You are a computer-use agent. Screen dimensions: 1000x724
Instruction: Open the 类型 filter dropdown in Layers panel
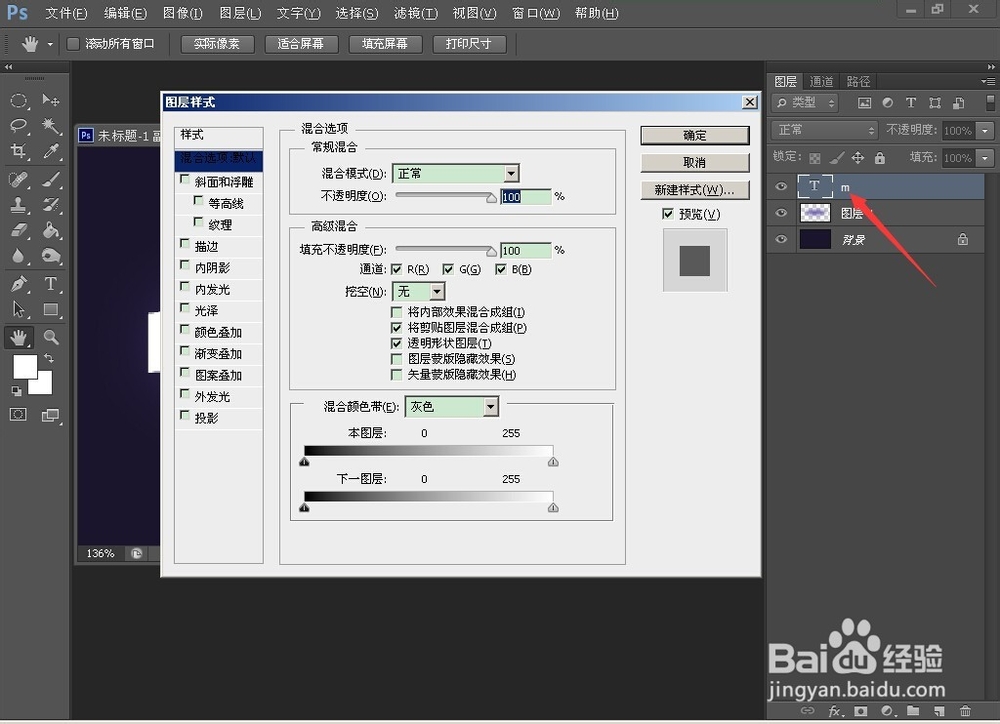(804, 103)
